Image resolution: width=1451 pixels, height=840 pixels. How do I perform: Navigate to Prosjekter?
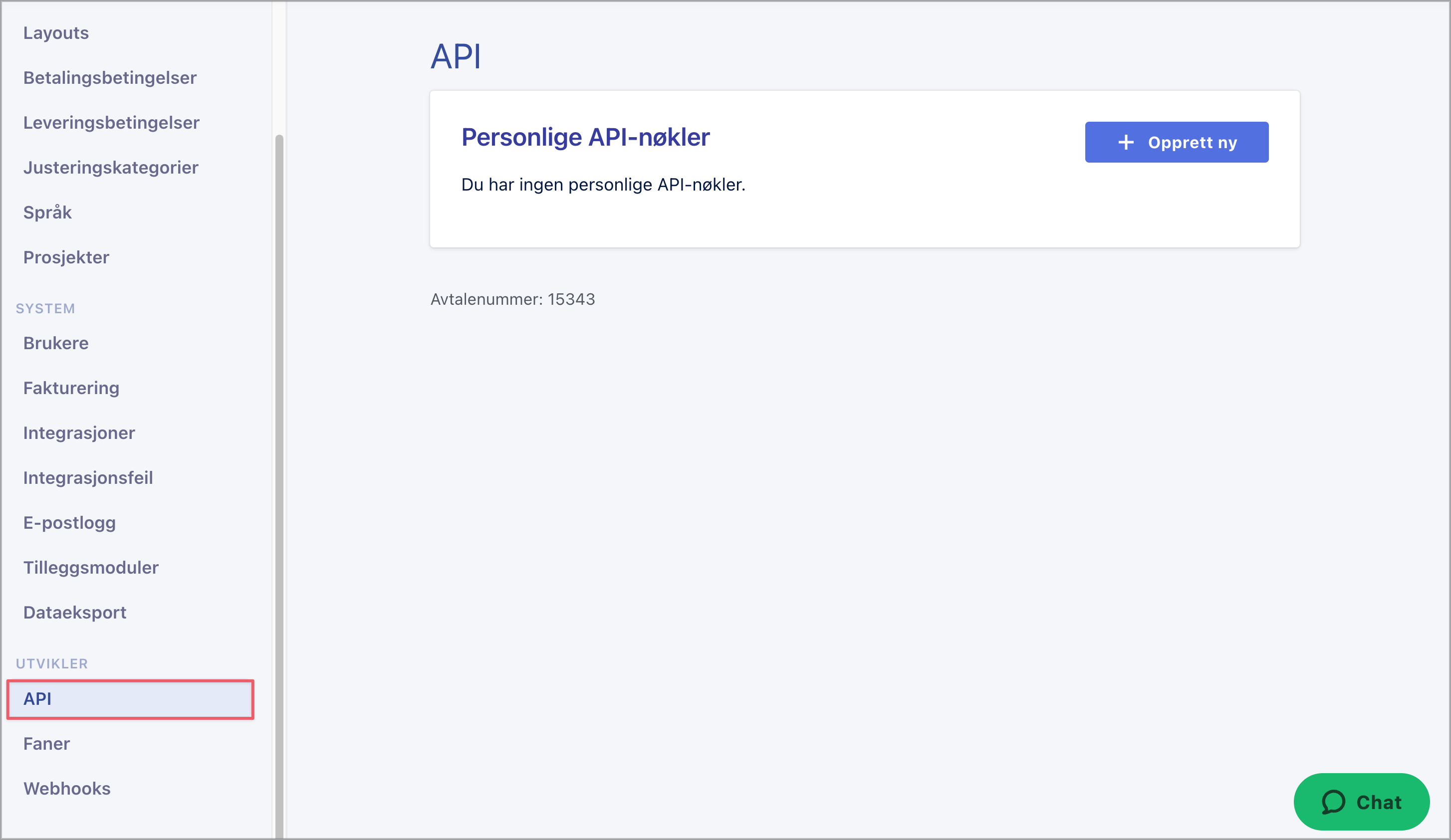tap(66, 257)
